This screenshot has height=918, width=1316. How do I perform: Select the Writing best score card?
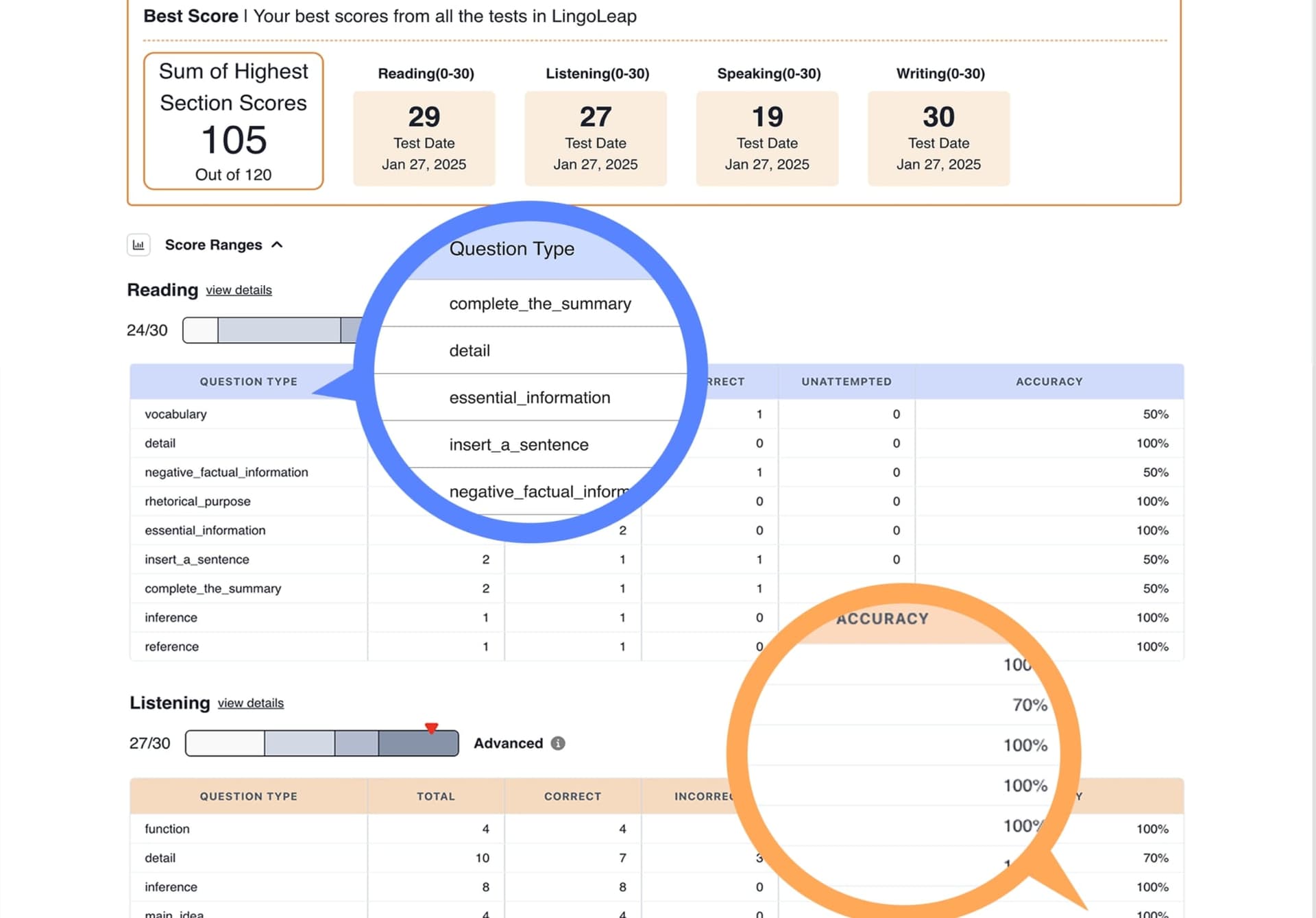[938, 138]
